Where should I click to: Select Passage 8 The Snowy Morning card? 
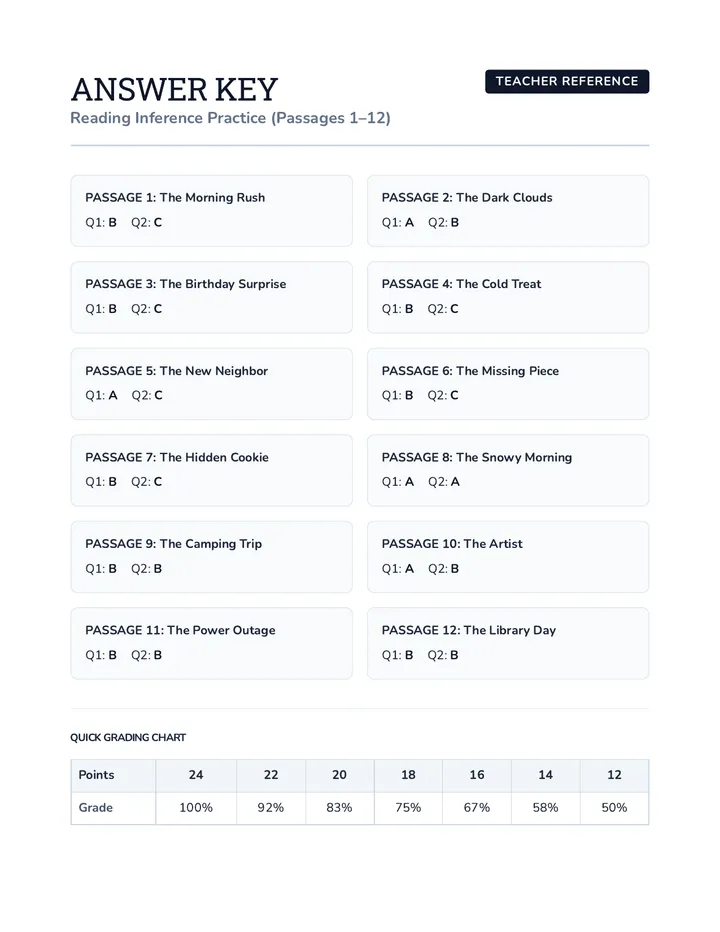click(x=508, y=470)
